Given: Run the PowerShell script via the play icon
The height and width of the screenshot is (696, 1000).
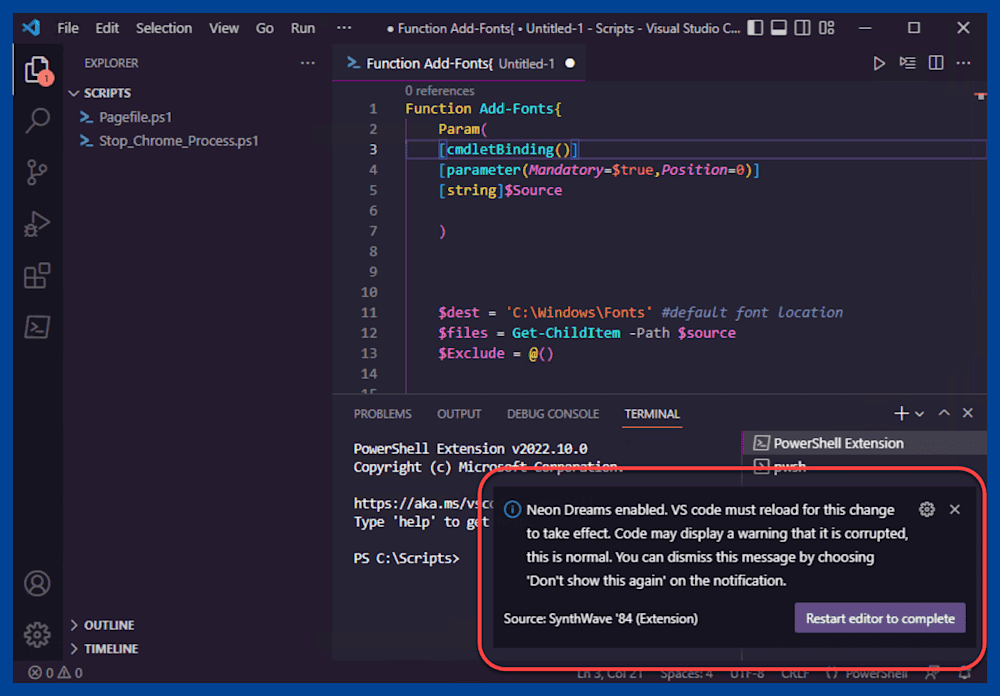Looking at the screenshot, I should click(879, 62).
